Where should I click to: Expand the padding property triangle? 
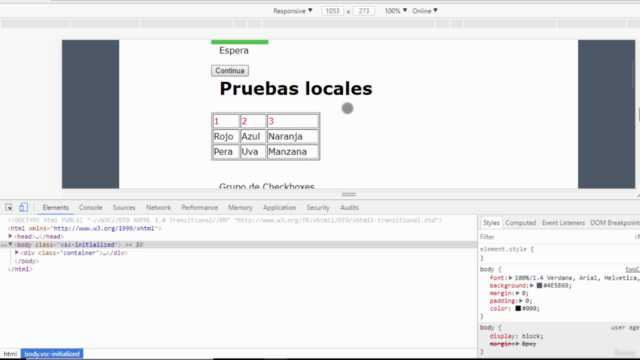coord(521,301)
